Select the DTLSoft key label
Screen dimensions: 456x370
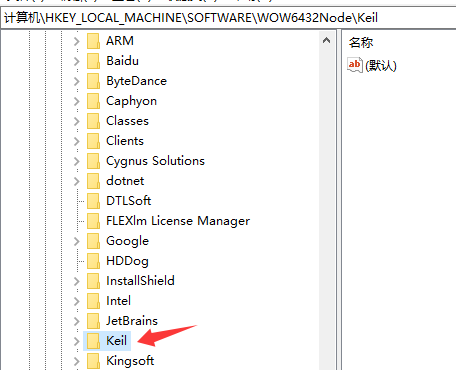[129, 201]
